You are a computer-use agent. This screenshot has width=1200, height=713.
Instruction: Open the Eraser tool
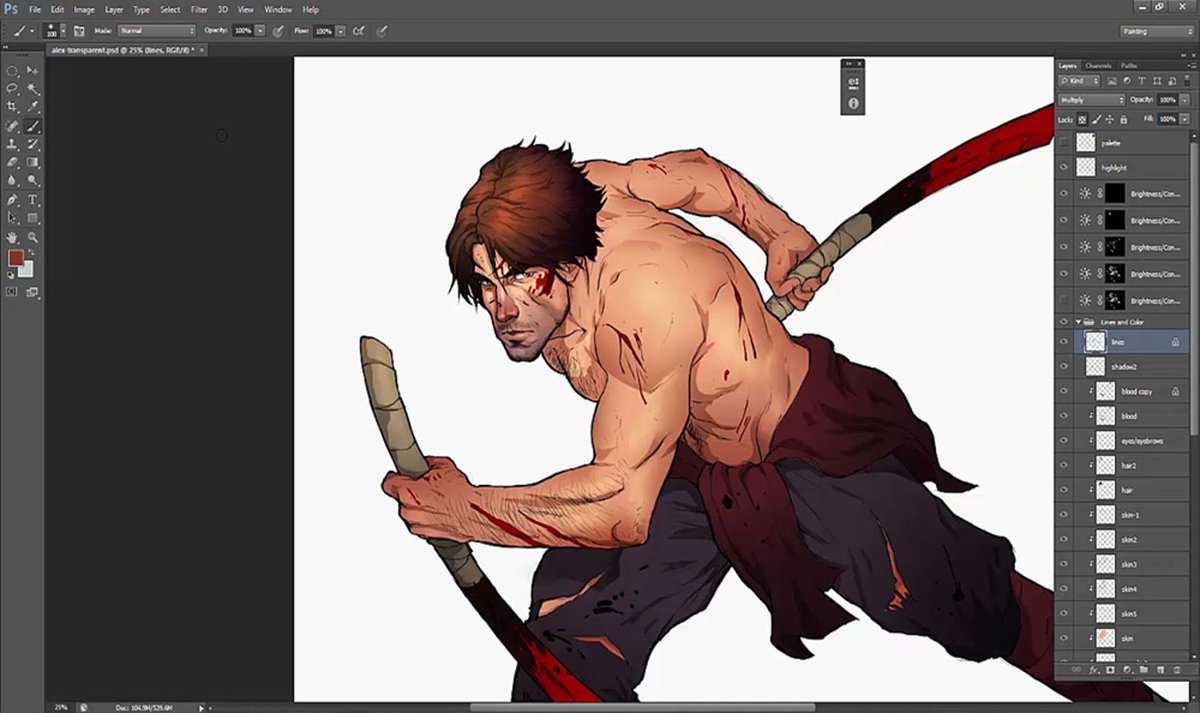pos(12,162)
